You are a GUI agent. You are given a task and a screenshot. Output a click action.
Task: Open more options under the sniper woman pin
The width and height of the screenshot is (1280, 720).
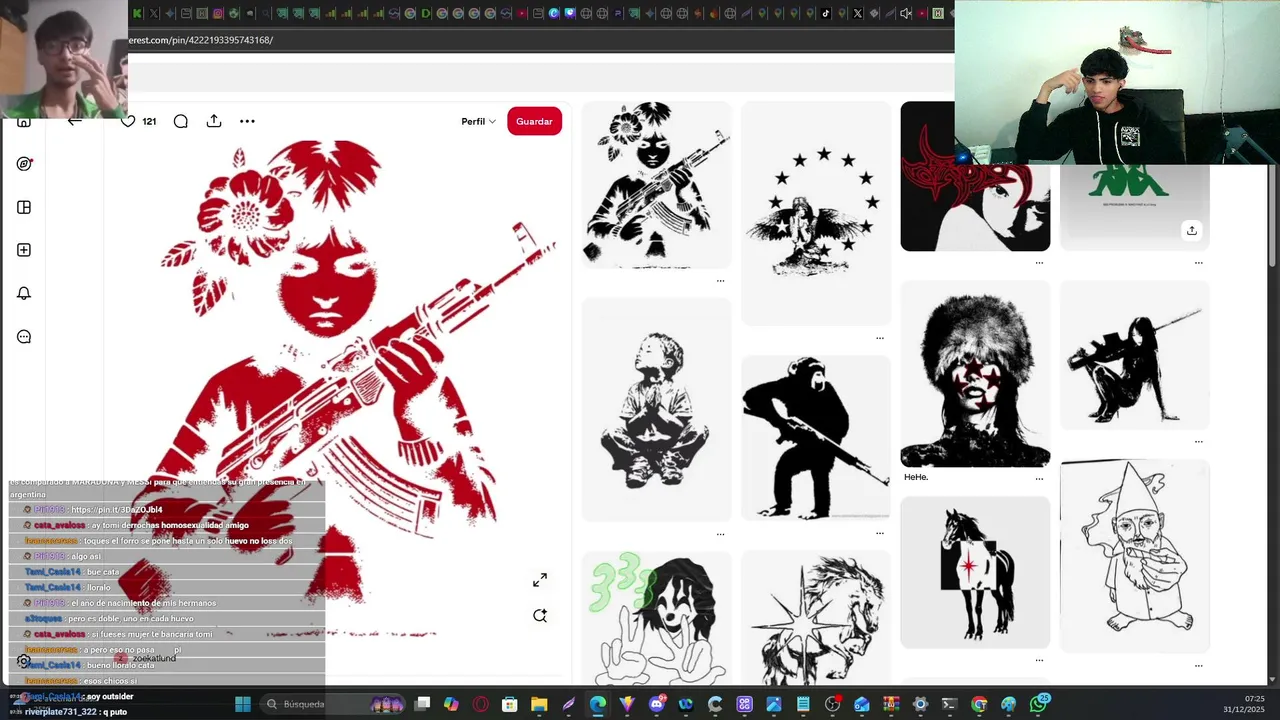[1198, 441]
